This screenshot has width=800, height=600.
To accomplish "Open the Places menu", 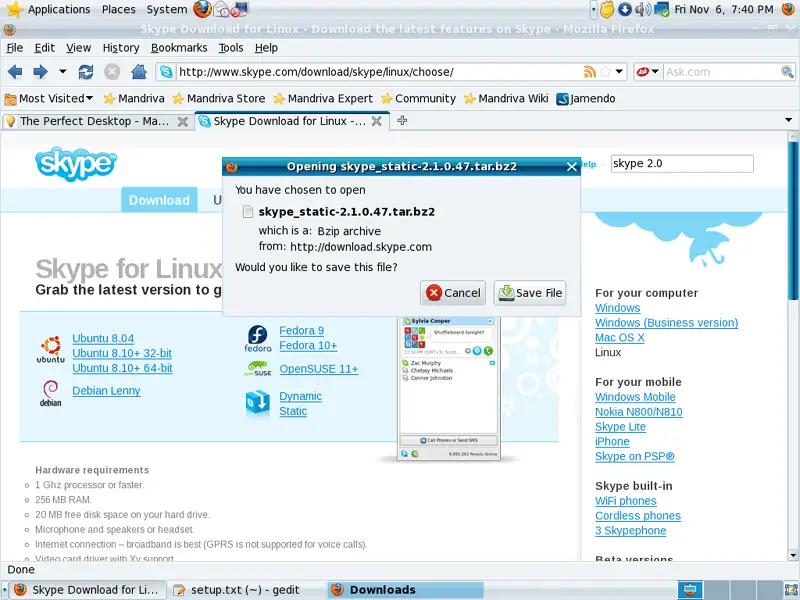I will (118, 9).
